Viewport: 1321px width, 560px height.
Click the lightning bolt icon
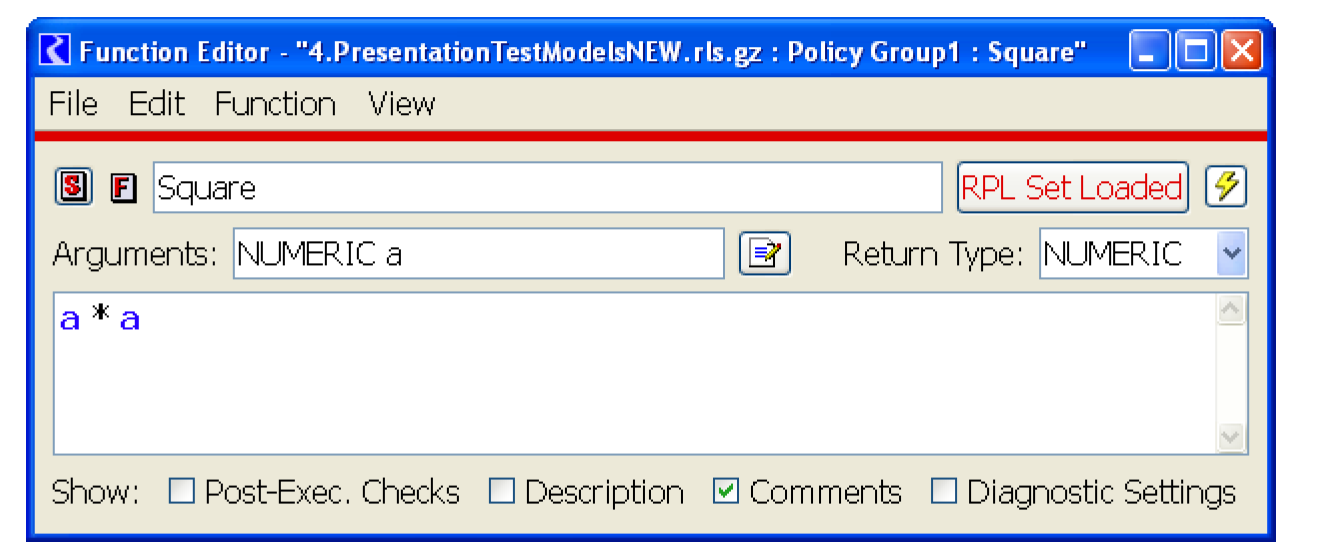(x=1225, y=187)
